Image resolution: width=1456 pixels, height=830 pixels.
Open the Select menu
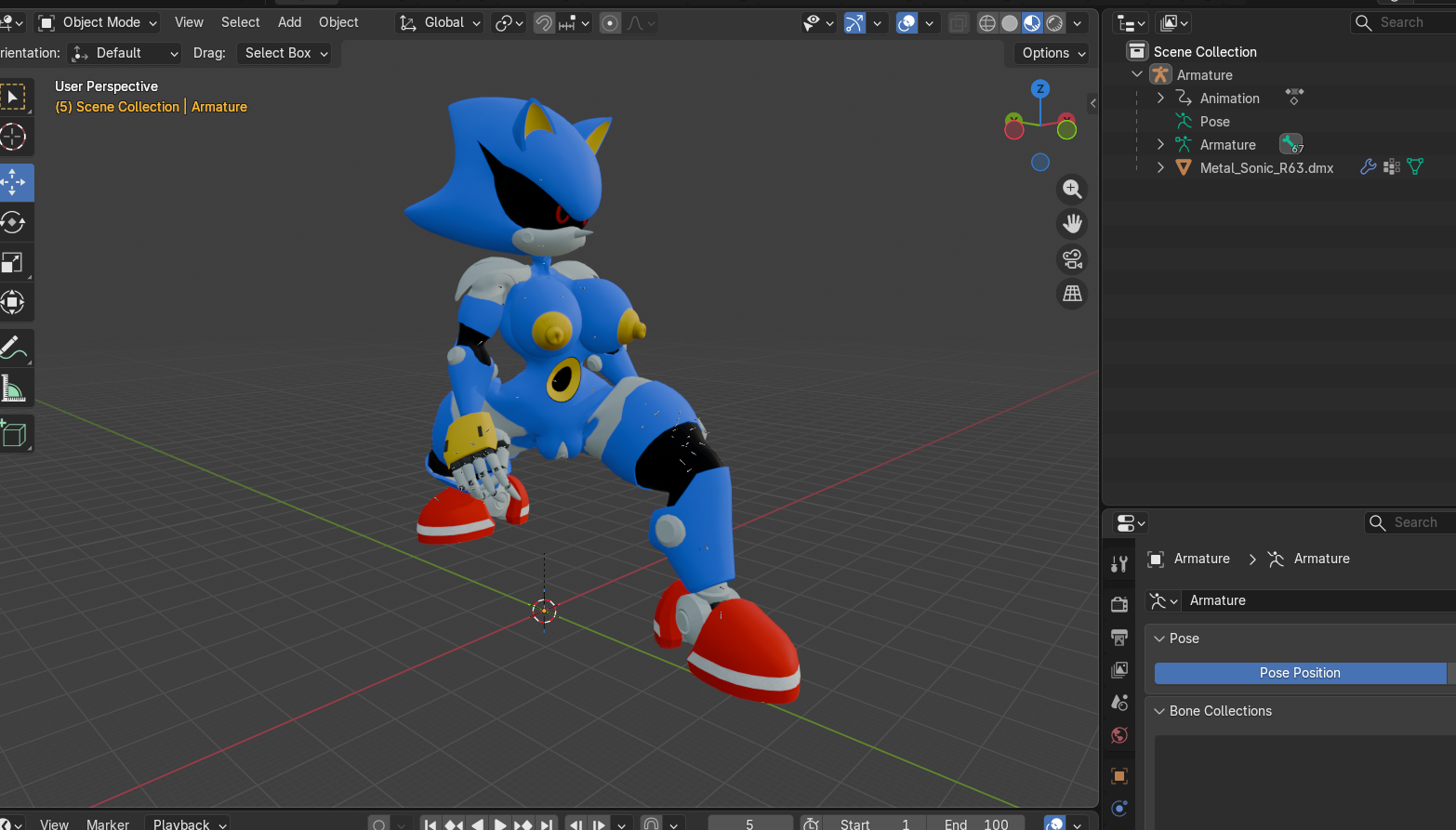[x=241, y=22]
